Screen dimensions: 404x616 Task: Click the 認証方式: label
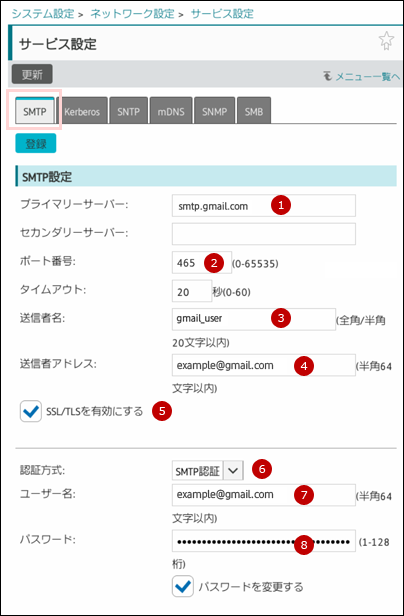tap(43, 469)
